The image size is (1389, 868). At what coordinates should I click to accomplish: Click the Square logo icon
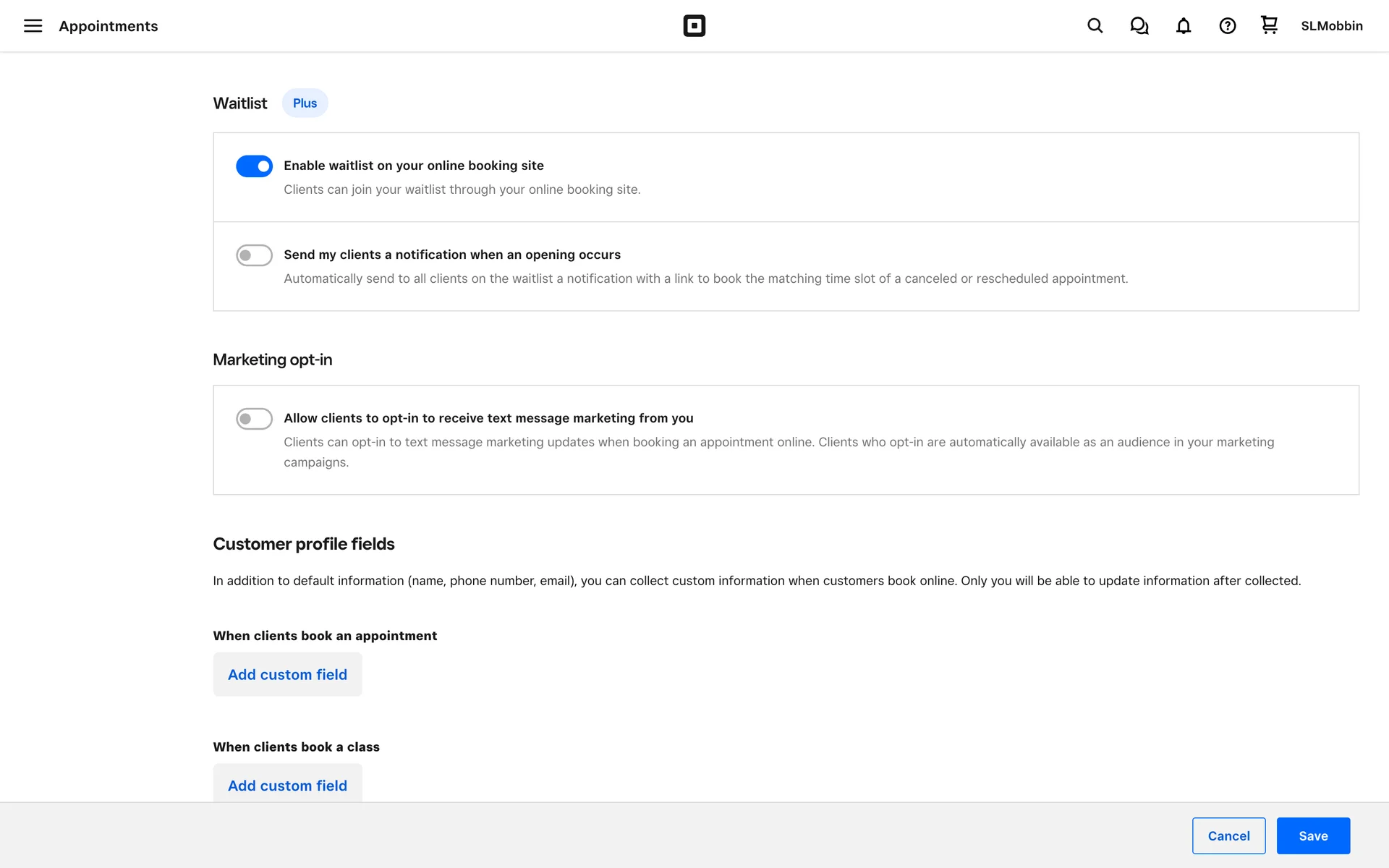pos(694,26)
